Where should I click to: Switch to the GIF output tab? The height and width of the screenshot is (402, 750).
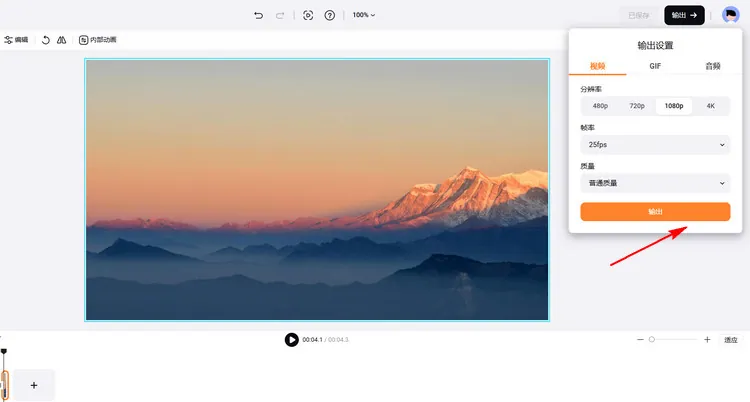[655, 65]
